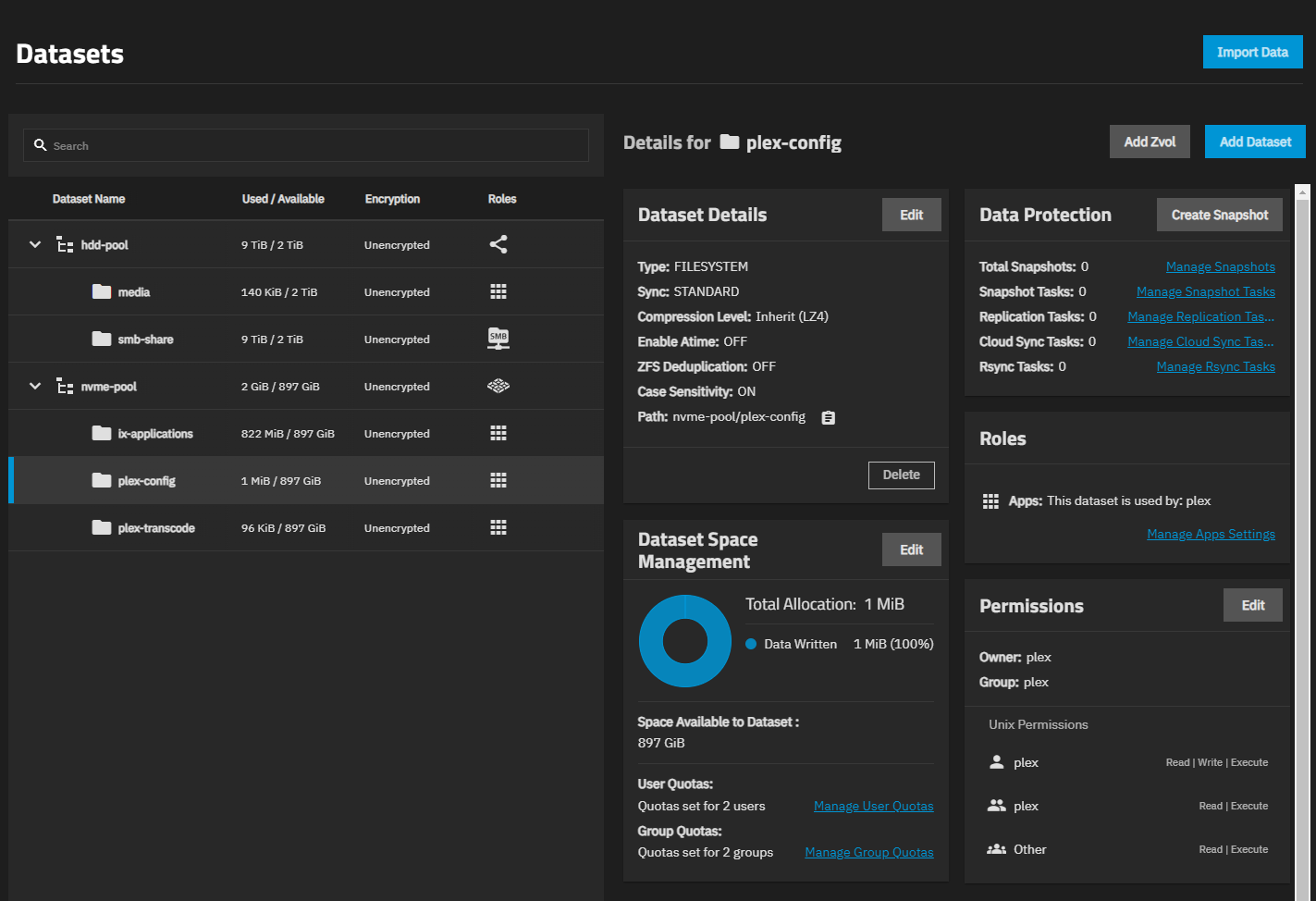Click the '822 MiB / 897 GiB' value
1316x901 pixels.
pyautogui.click(x=288, y=434)
